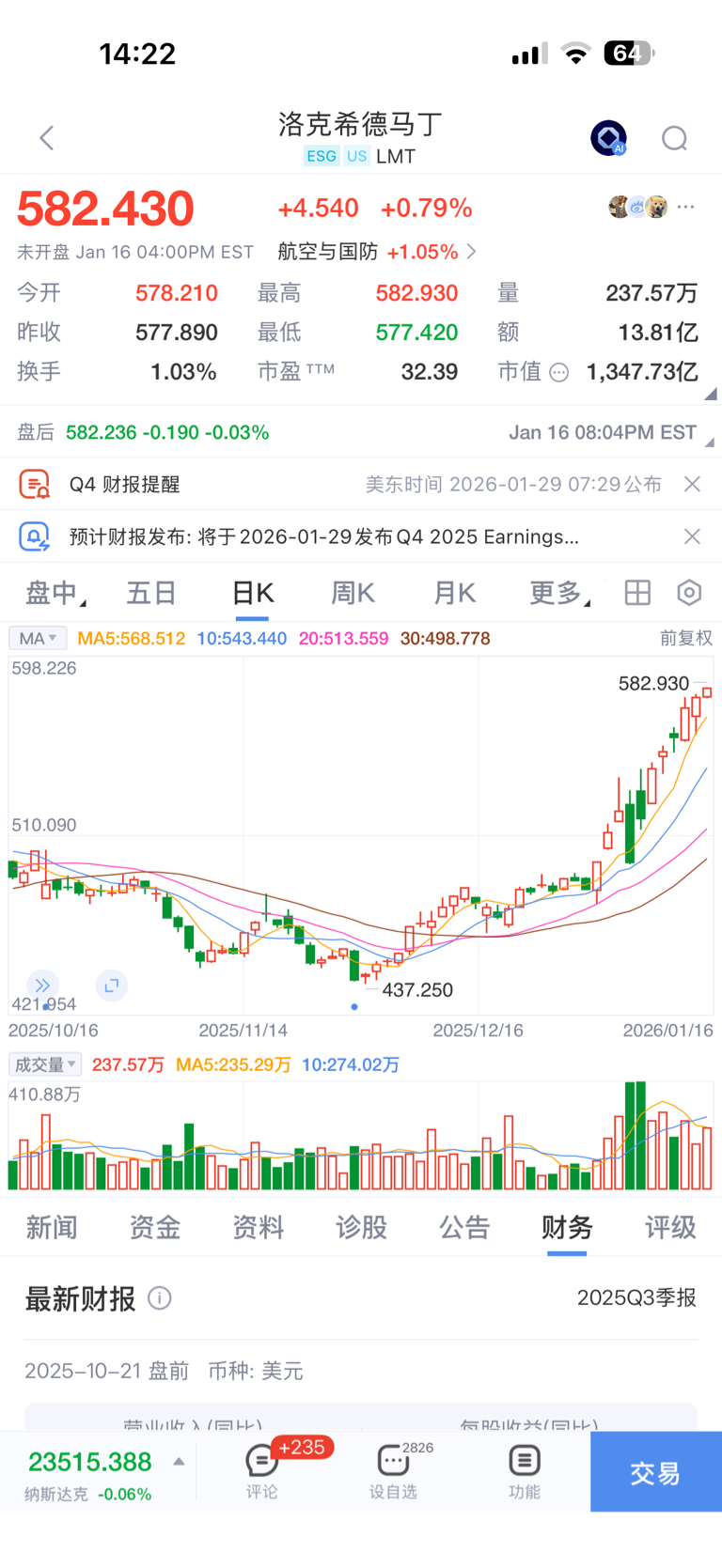Tap the ESG tag
Screen dimensions: 722x1568
pyautogui.click(x=322, y=156)
